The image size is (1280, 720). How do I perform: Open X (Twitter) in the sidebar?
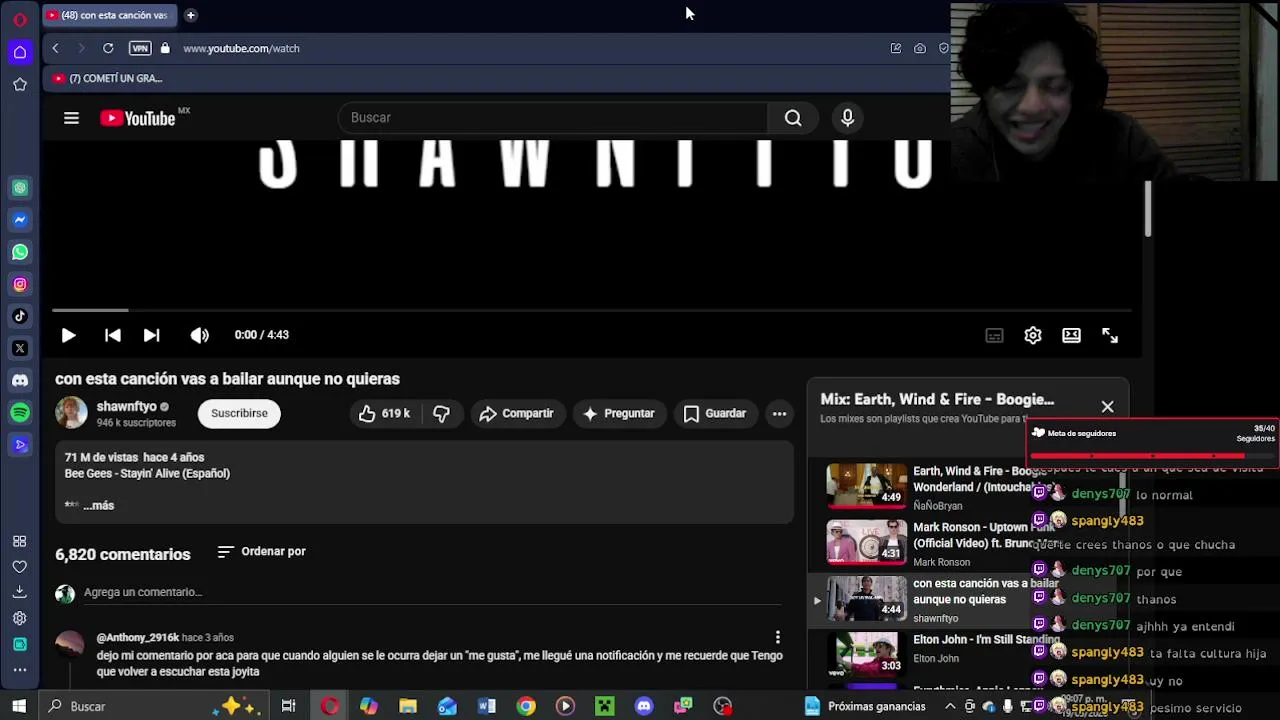point(20,348)
